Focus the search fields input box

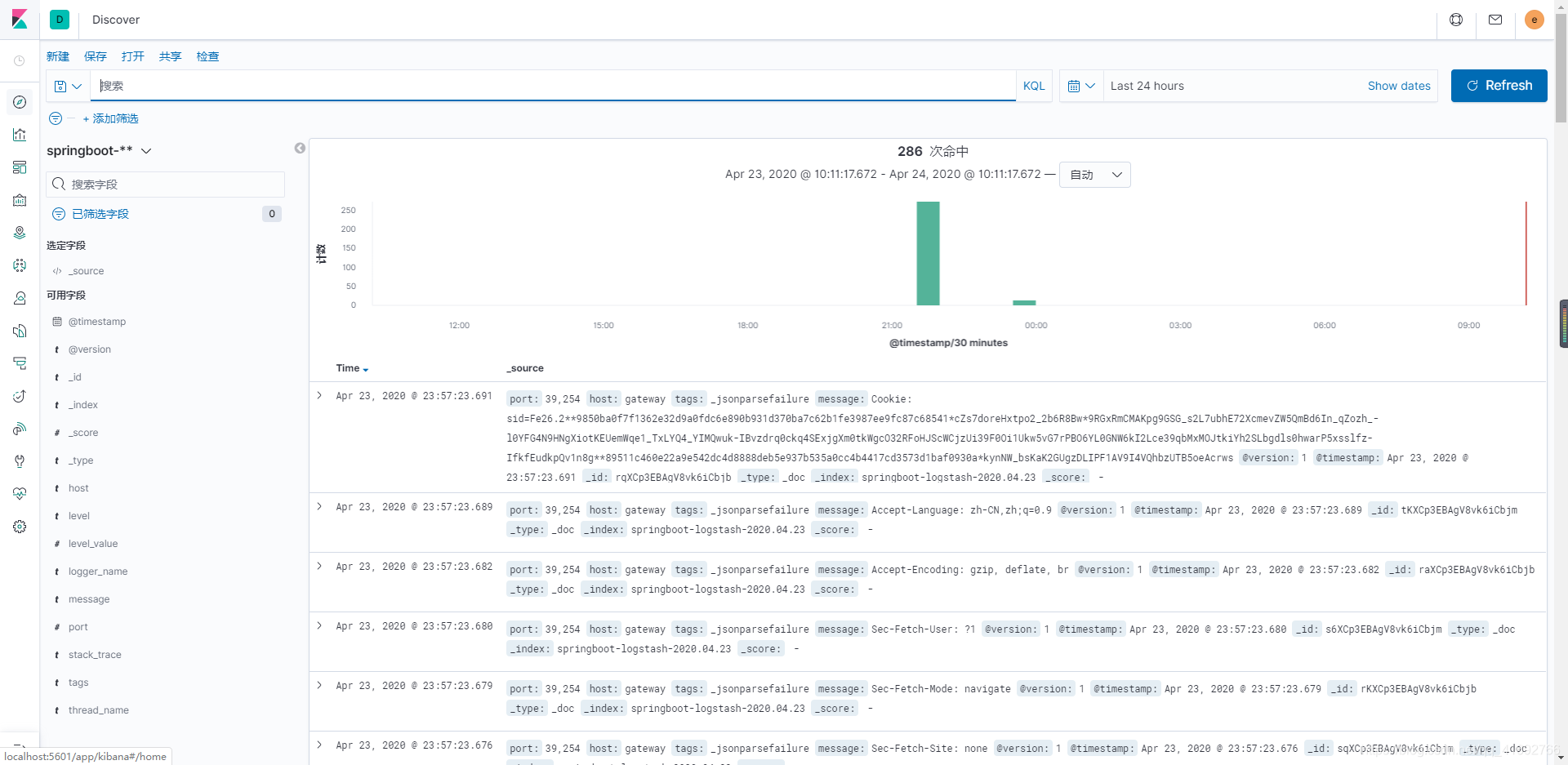(166, 185)
